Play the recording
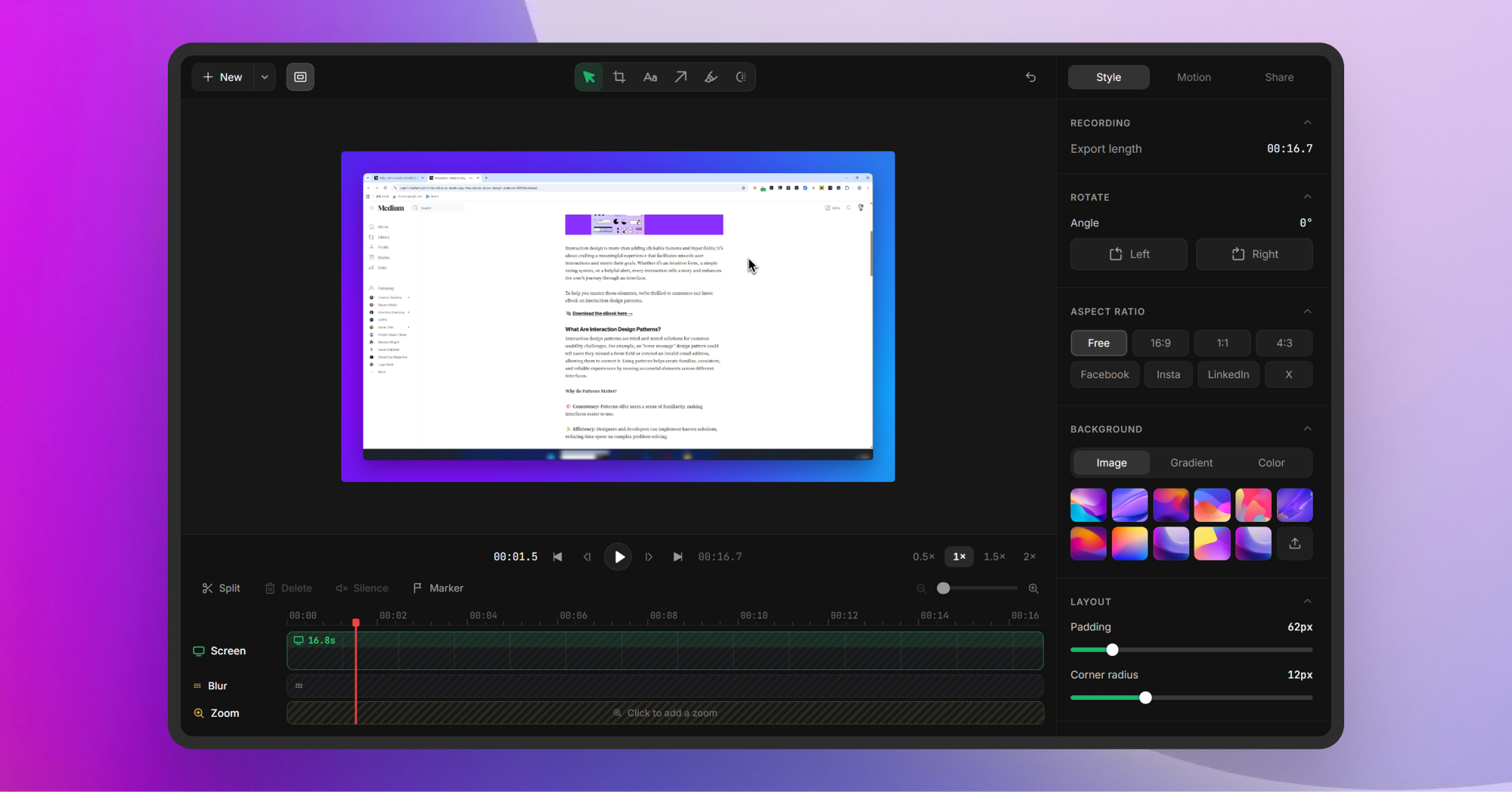 (x=618, y=557)
